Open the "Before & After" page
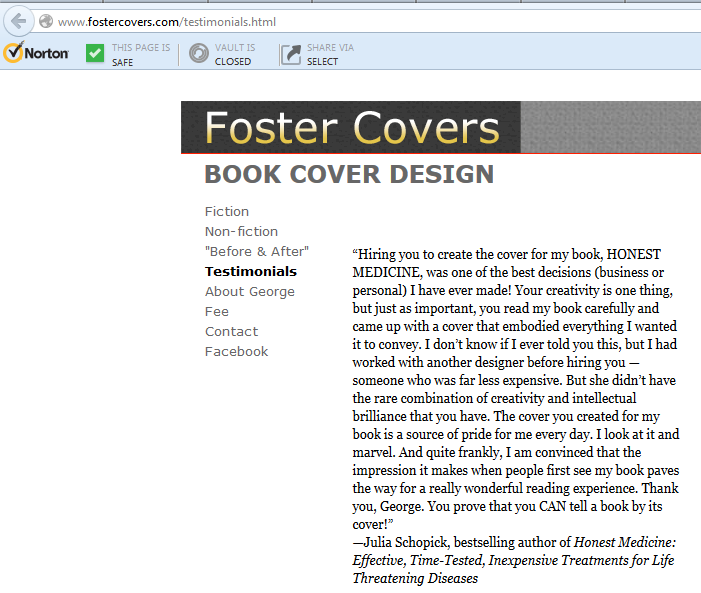 [x=257, y=251]
